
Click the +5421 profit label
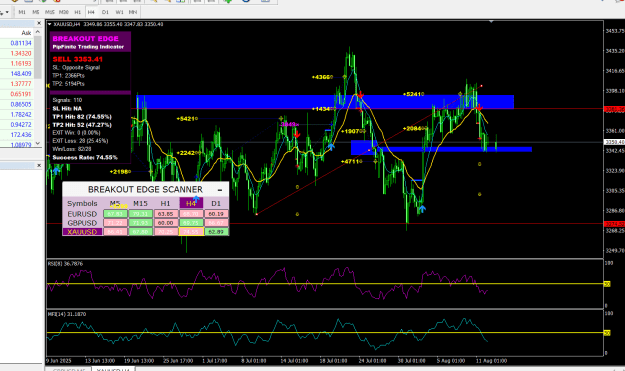tap(186, 118)
